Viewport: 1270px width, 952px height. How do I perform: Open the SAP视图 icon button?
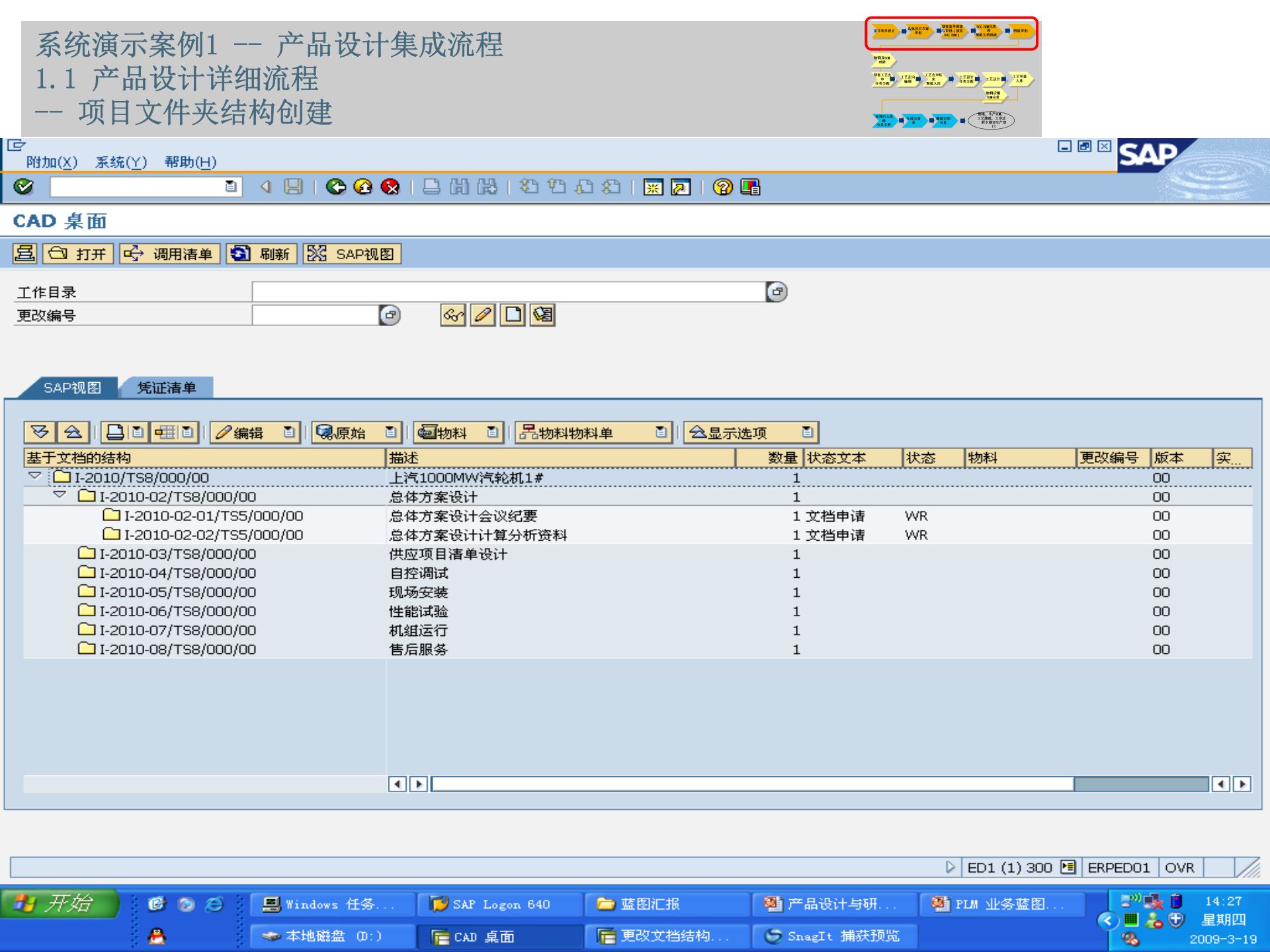tap(352, 254)
